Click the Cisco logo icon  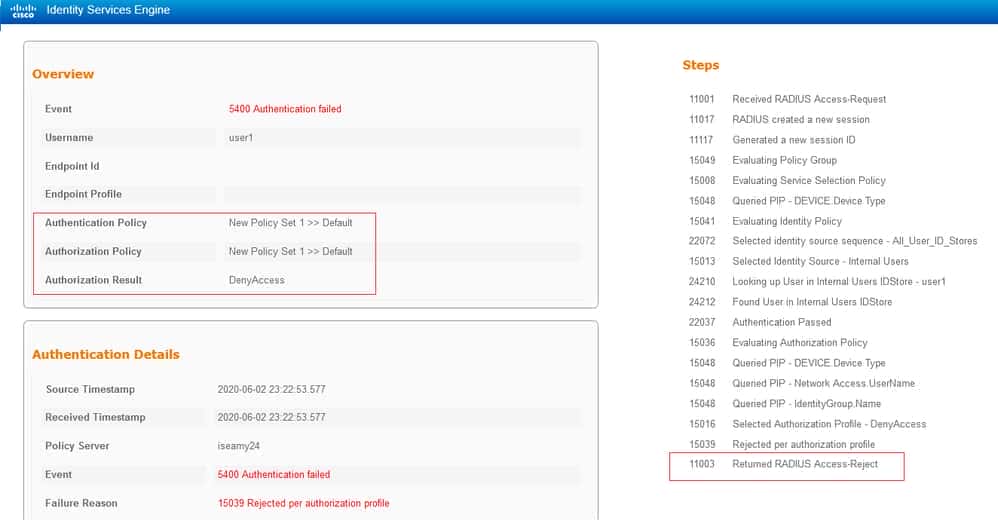[23, 10]
